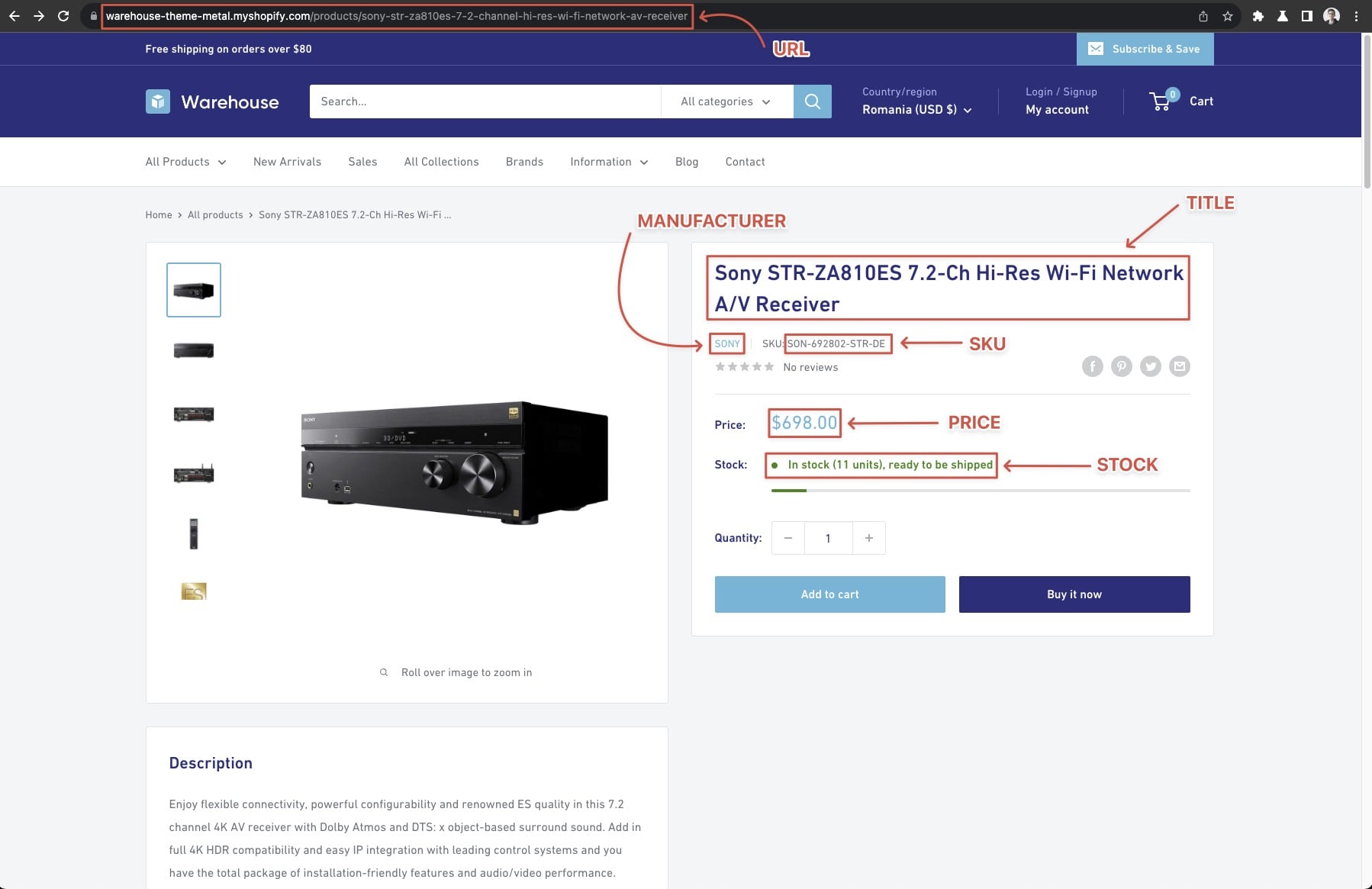Screen dimensions: 1372x889
Task: Click into the Search input field
Action: pyautogui.click(x=485, y=101)
